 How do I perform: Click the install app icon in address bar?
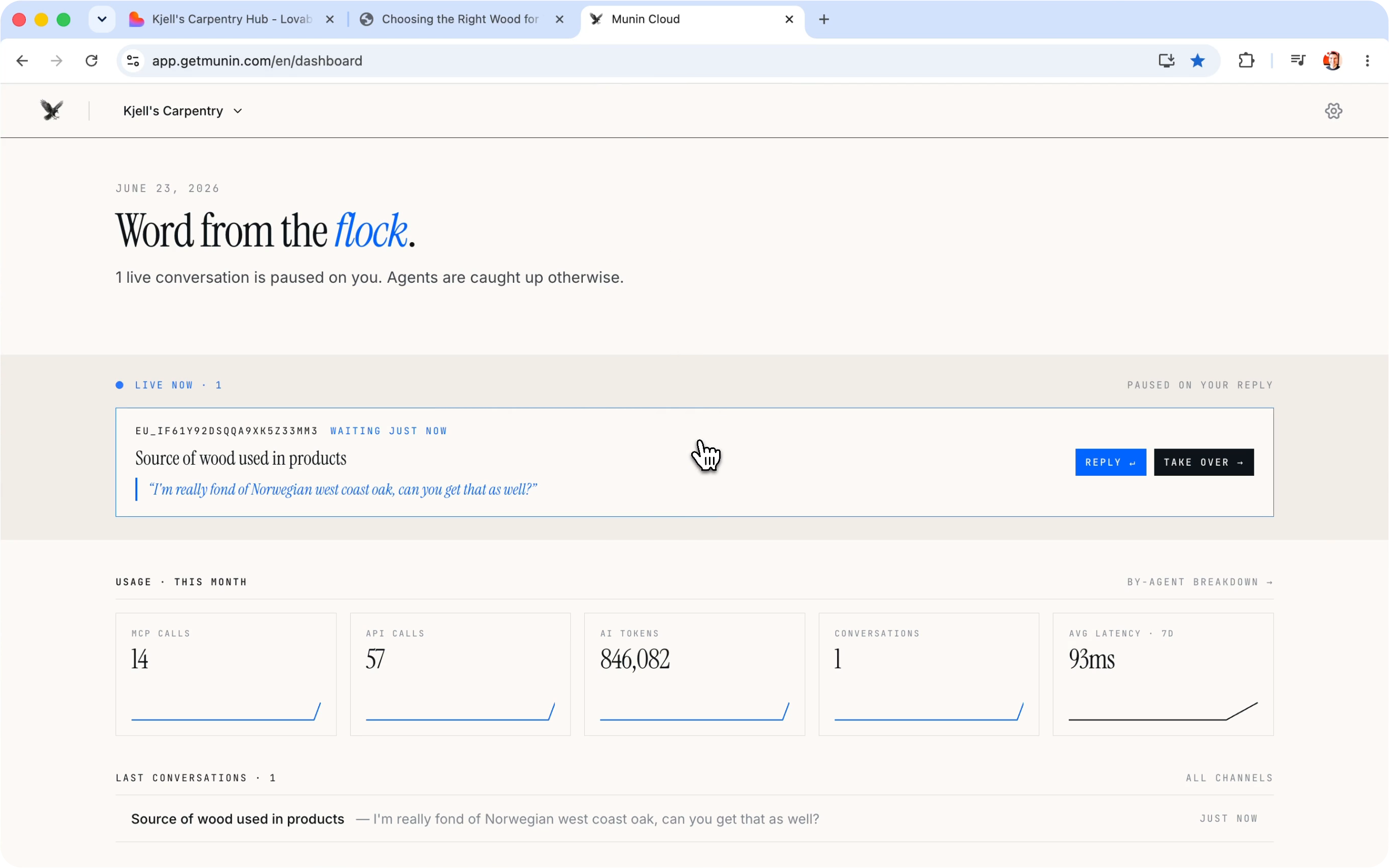tap(1166, 61)
